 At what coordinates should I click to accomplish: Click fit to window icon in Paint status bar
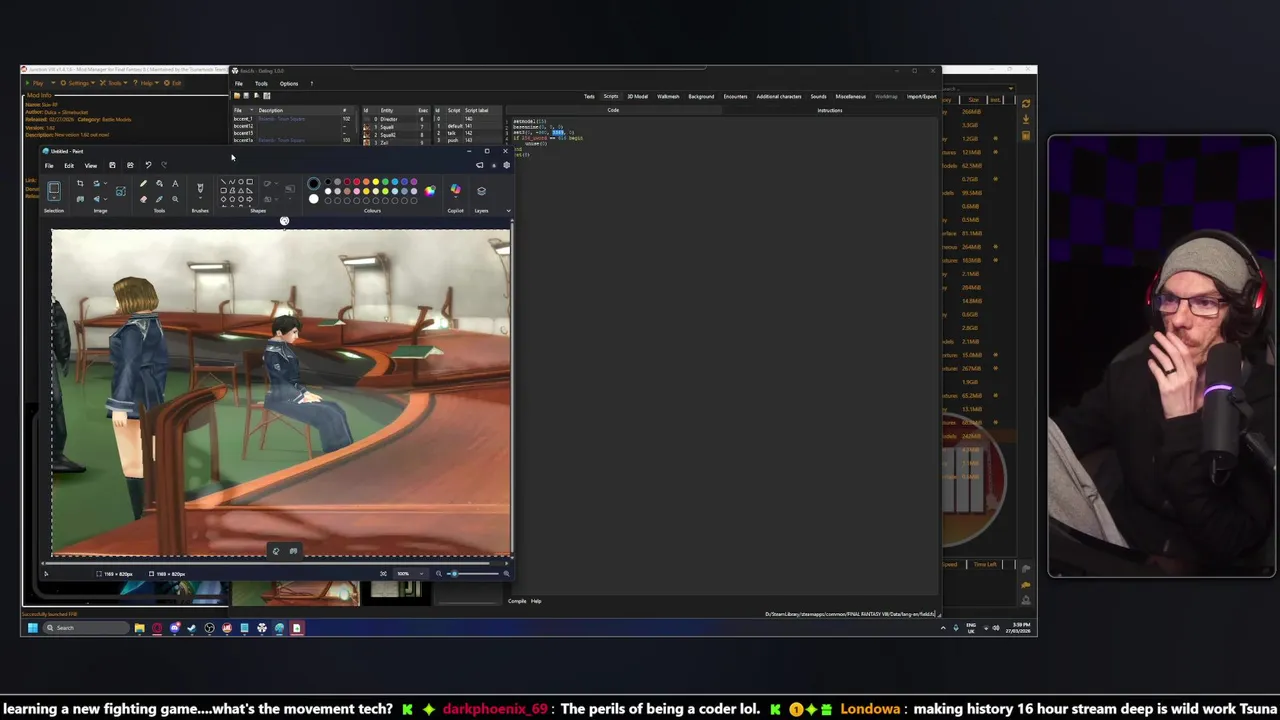[383, 574]
